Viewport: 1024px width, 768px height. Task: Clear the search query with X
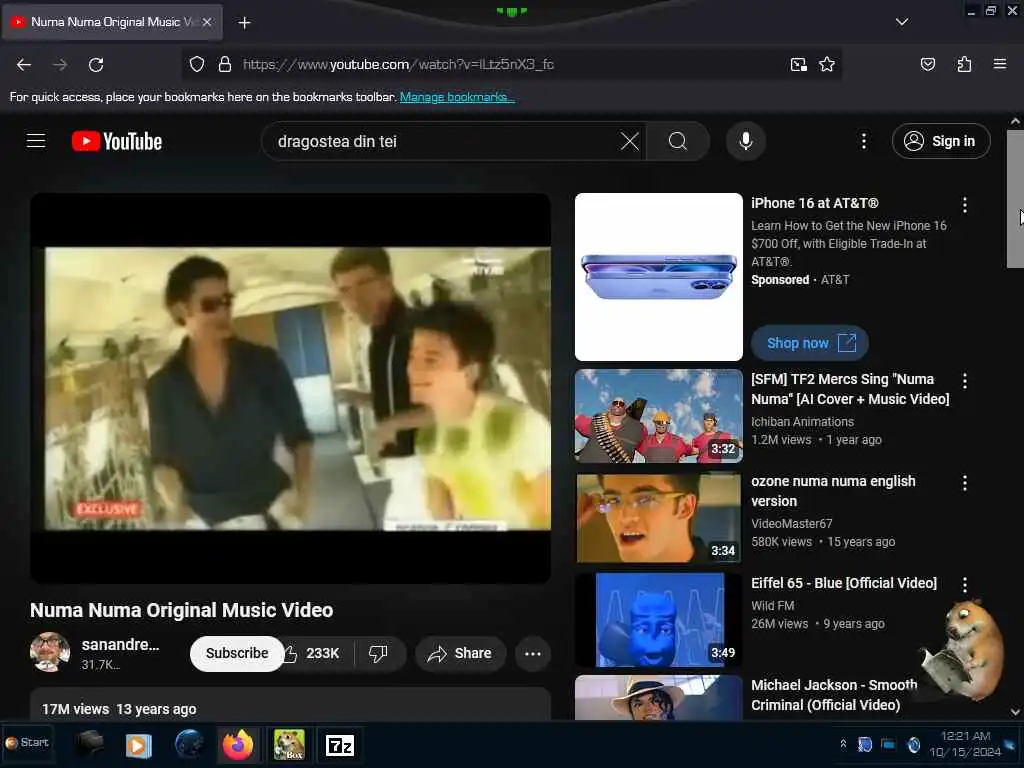point(630,141)
